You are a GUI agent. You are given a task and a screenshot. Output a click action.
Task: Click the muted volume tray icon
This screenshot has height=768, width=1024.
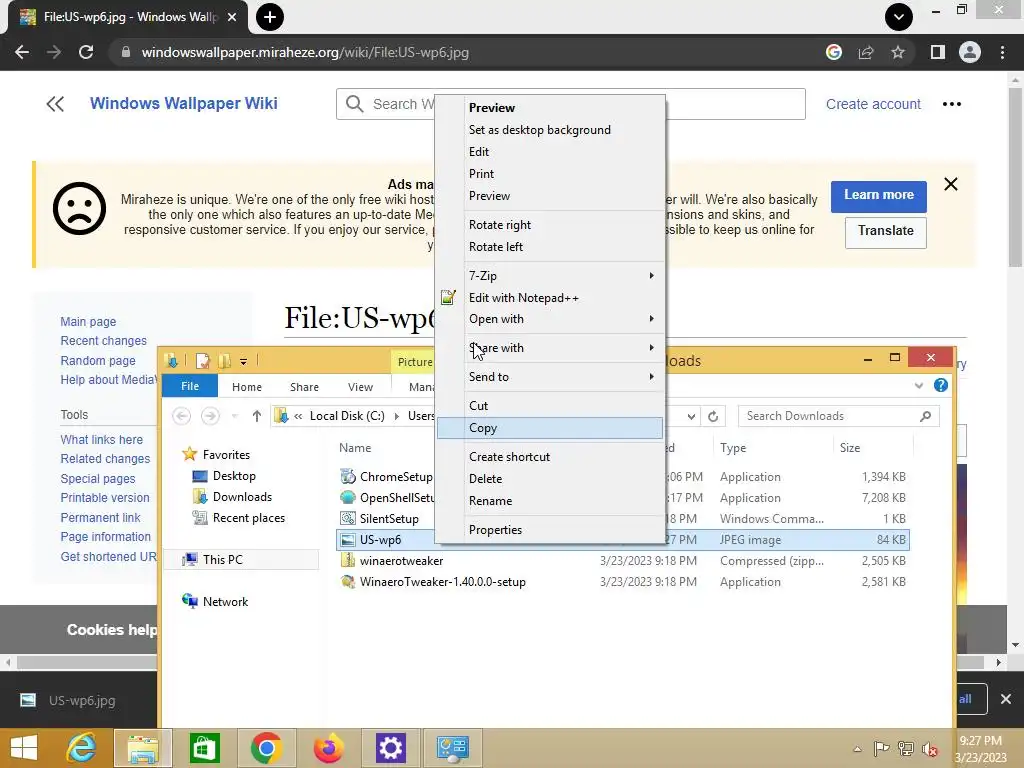click(x=929, y=749)
